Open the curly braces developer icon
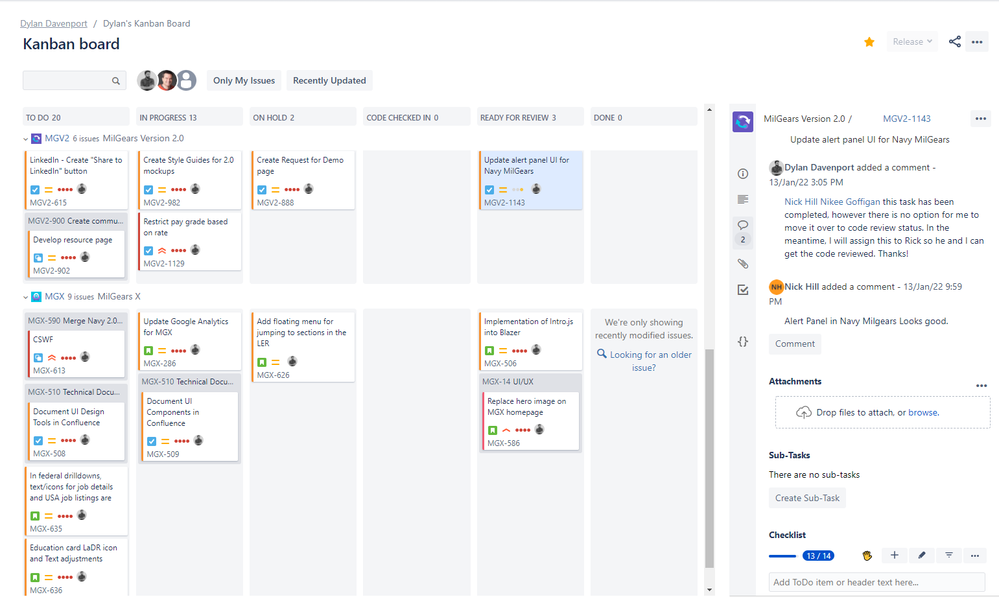 click(743, 342)
